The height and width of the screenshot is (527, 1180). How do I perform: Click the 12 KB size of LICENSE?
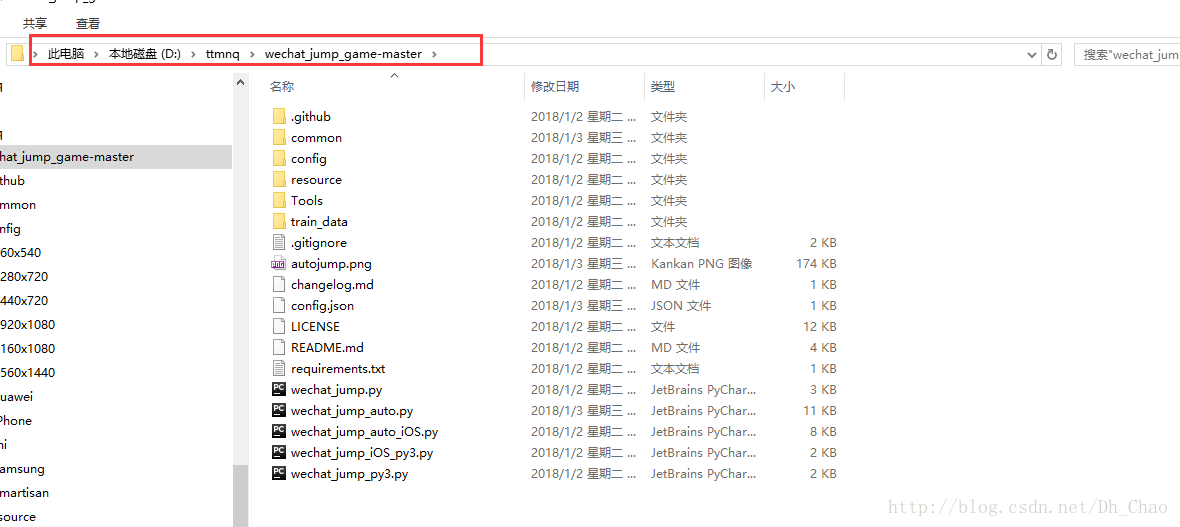[x=820, y=327]
